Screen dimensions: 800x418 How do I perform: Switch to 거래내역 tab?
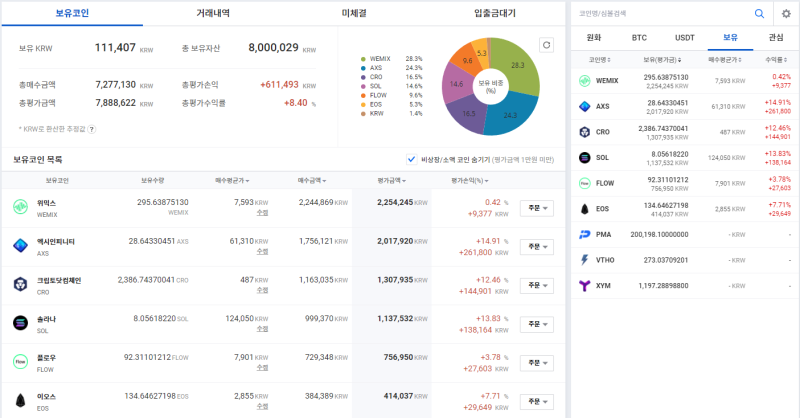[213, 13]
